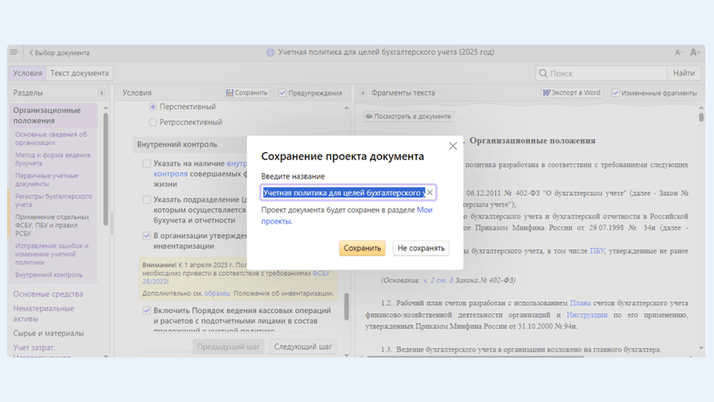Close the save project dialog with X
The width and height of the screenshot is (714, 402).
[x=452, y=146]
